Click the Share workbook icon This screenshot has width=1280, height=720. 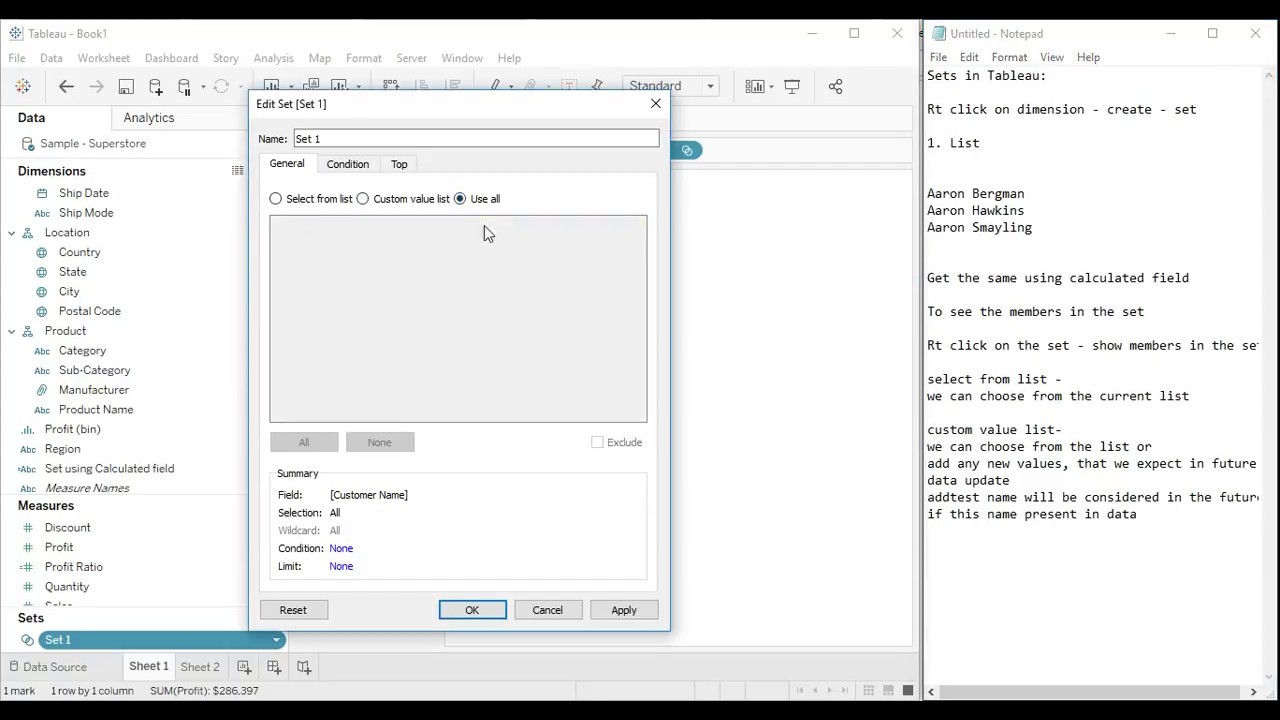[835, 86]
